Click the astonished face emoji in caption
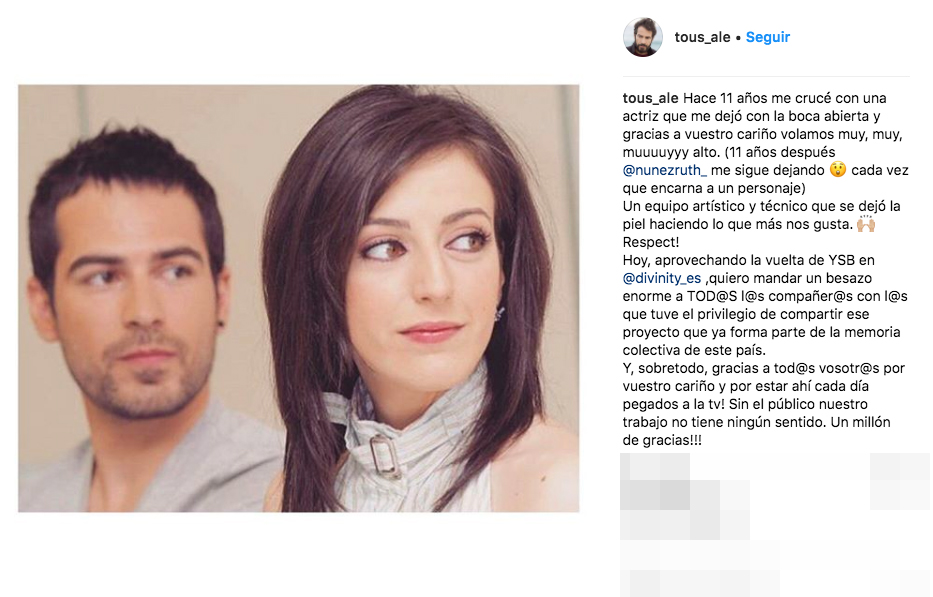This screenshot has height=597, width=933. click(838, 170)
